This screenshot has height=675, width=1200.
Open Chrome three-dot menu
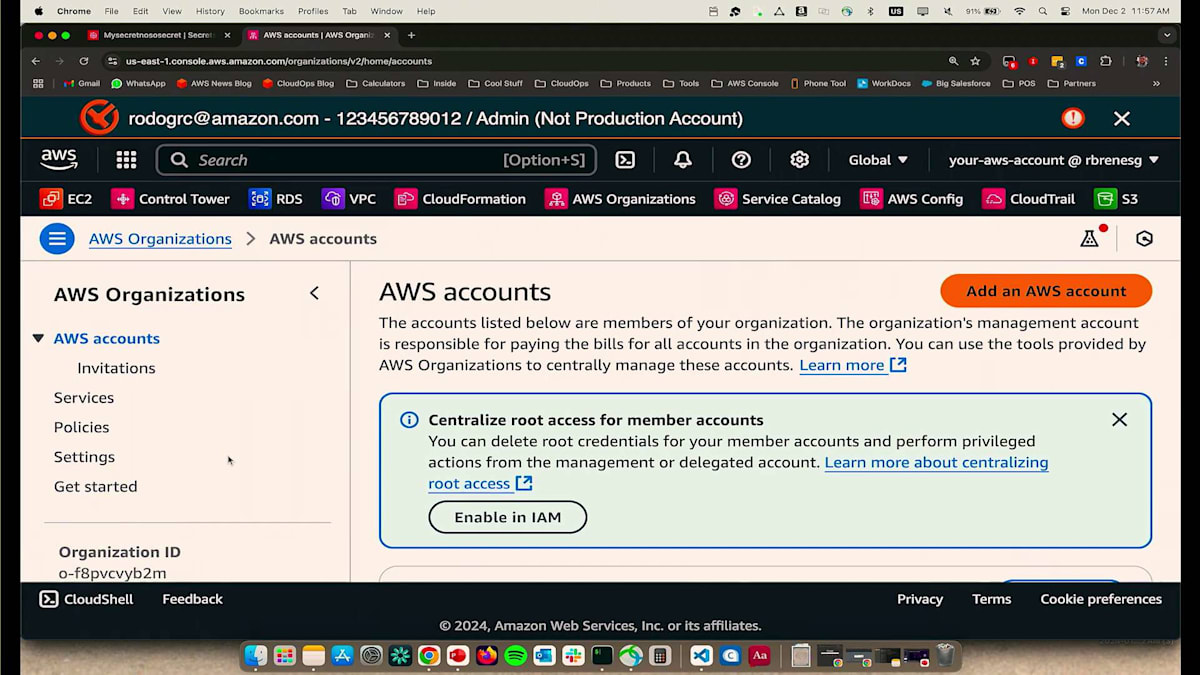coord(1167,61)
